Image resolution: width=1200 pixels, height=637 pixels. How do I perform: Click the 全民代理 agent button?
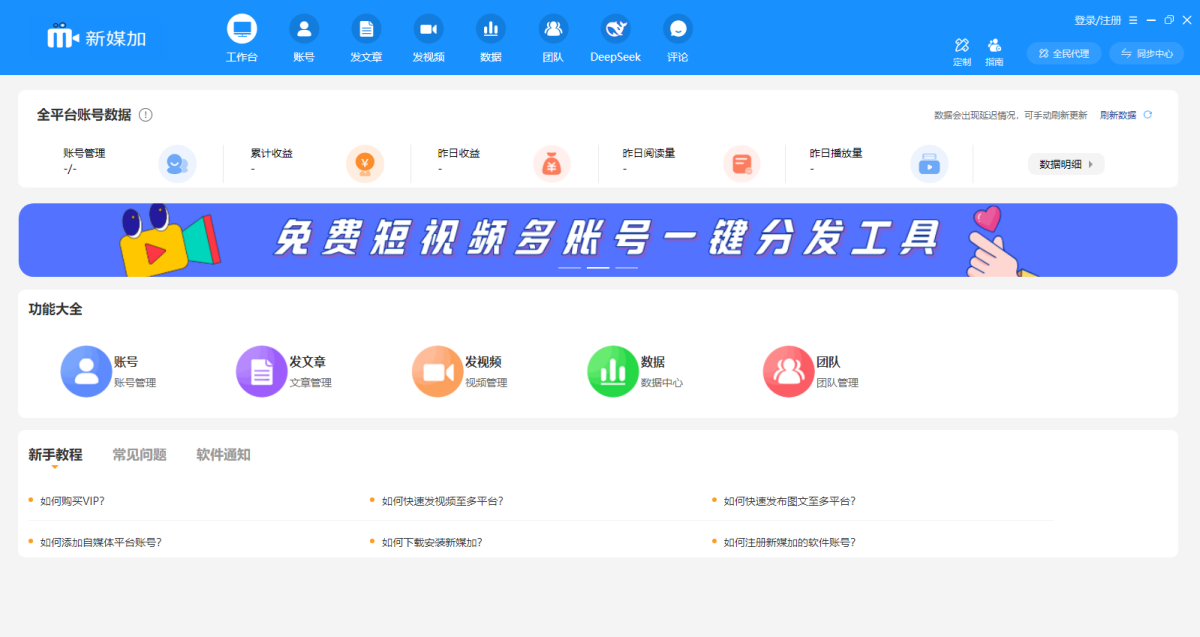(x=1063, y=53)
